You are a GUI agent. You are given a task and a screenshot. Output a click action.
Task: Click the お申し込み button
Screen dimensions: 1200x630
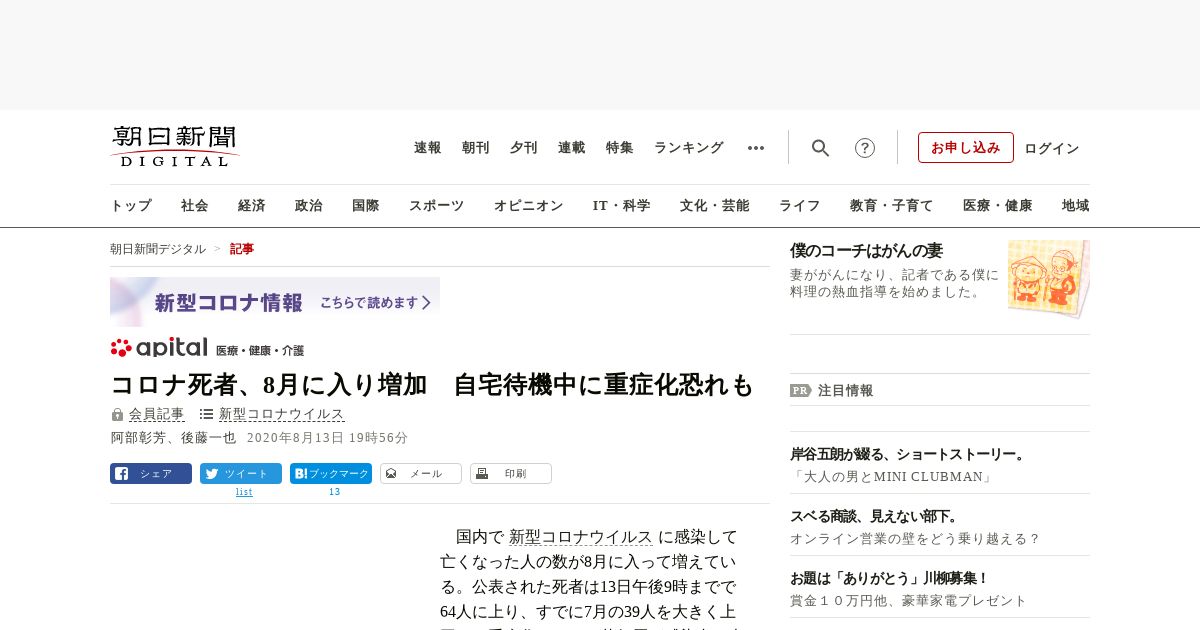(x=966, y=147)
